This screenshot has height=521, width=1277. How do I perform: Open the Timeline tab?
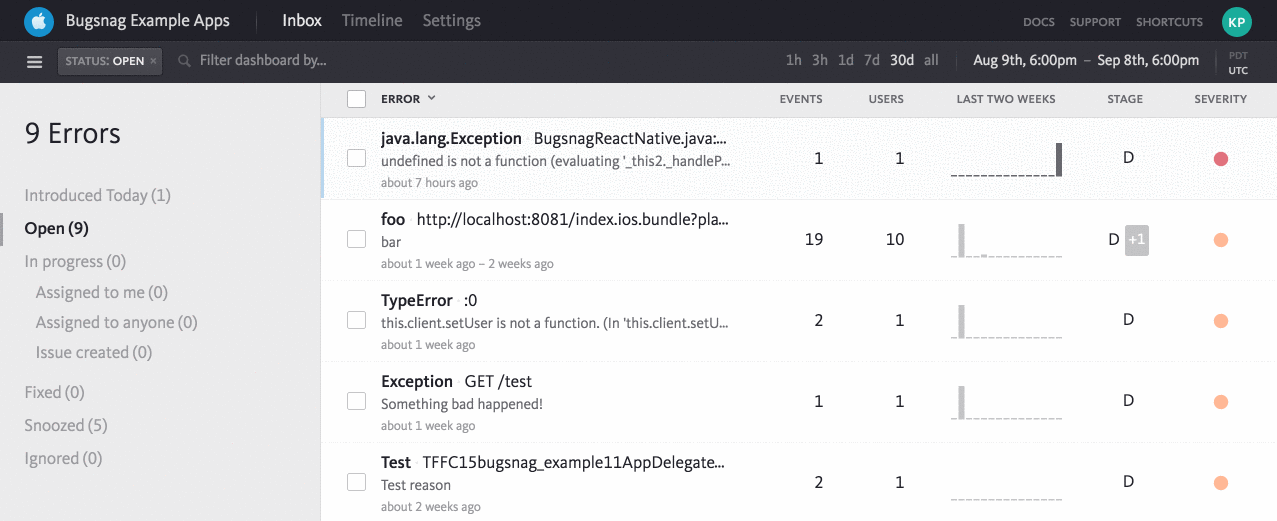coord(372,20)
